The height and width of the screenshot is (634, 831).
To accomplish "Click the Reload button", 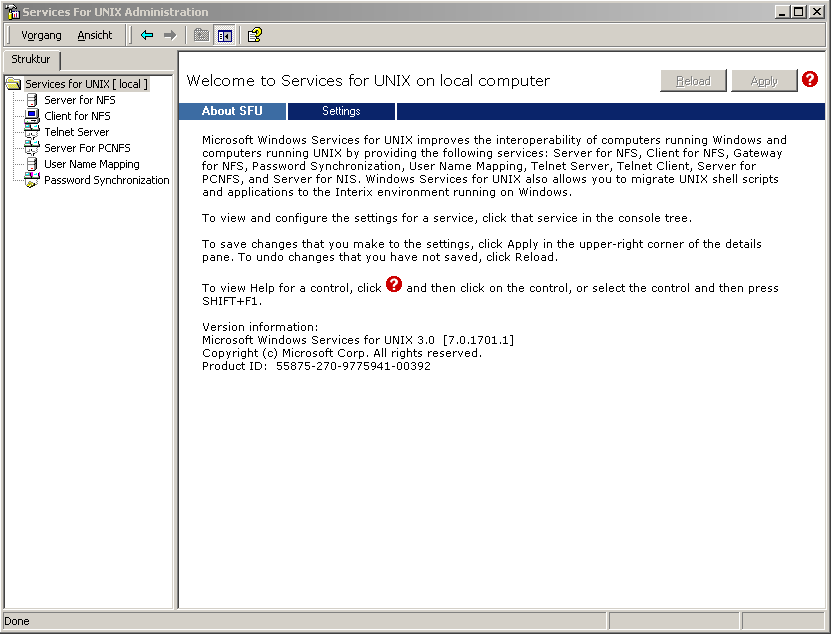I will [x=693, y=81].
